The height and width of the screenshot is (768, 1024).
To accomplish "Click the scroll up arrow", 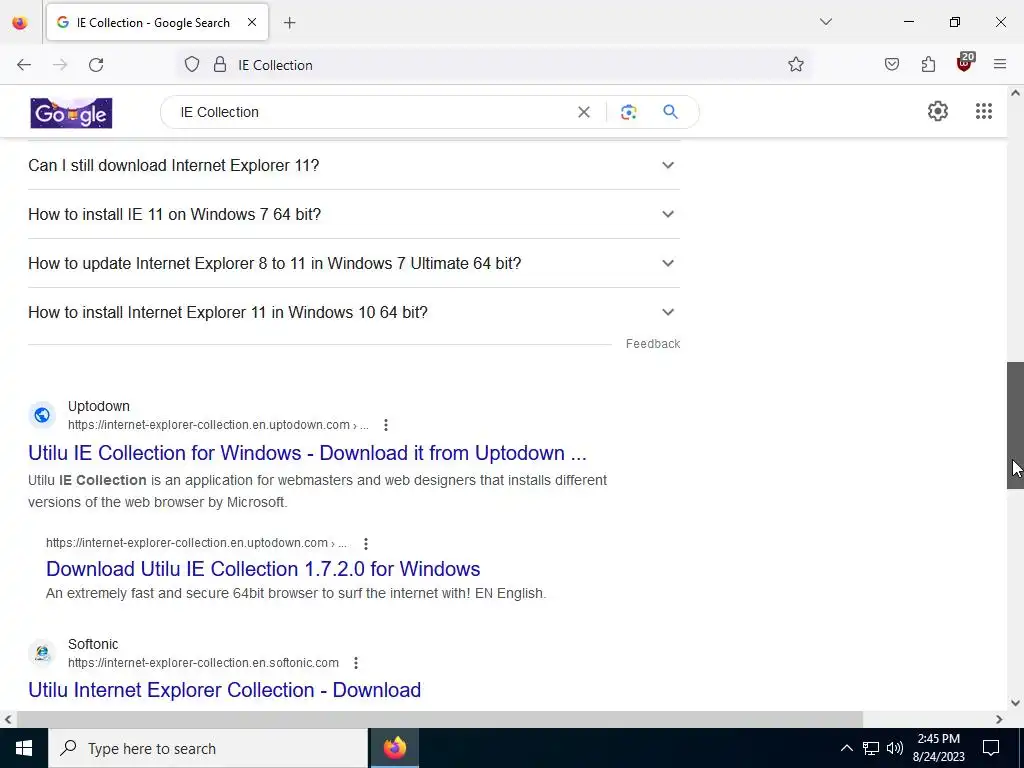I will pyautogui.click(x=1015, y=93).
